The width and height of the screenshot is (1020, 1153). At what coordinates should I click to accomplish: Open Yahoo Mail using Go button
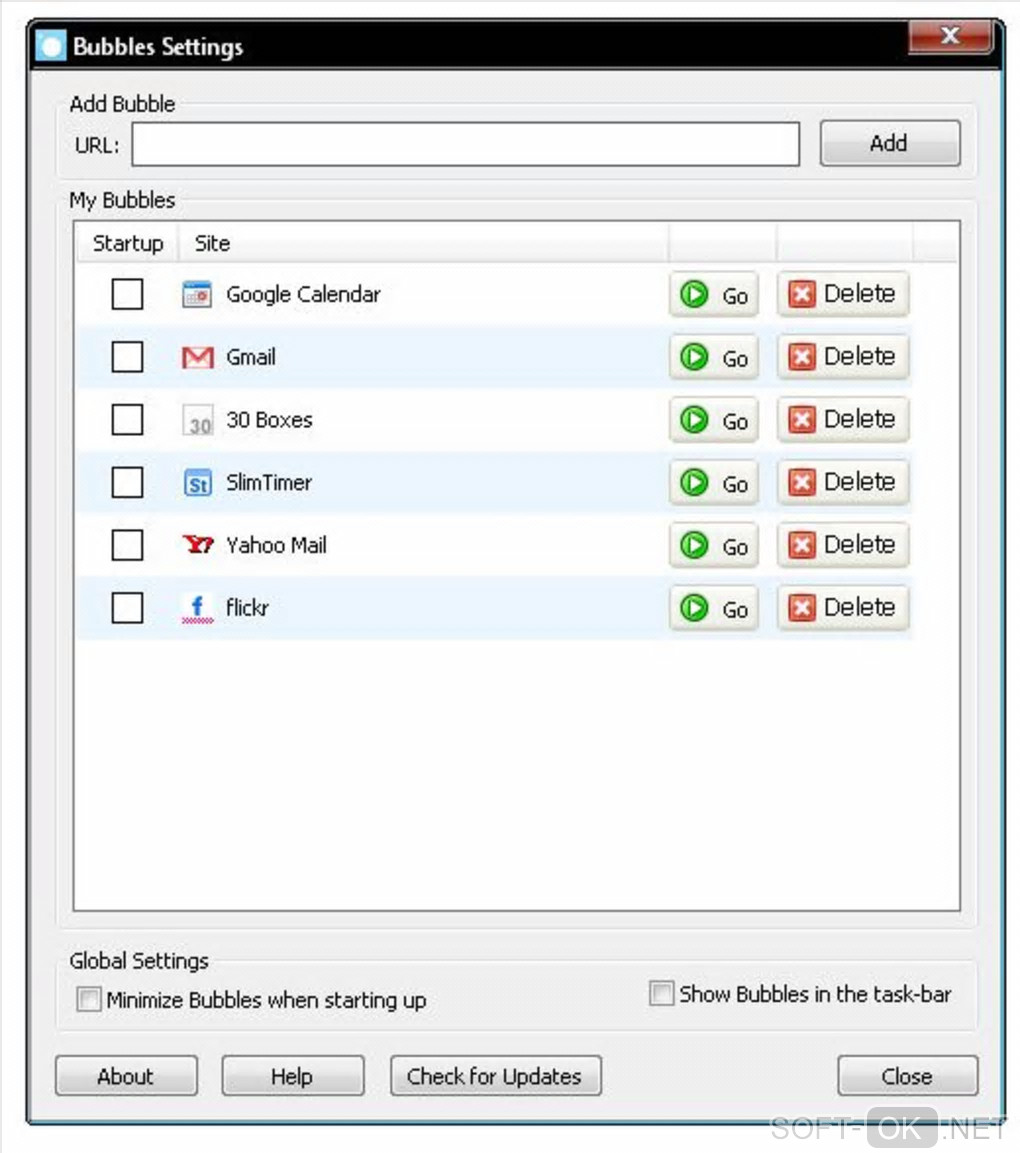[x=713, y=546]
